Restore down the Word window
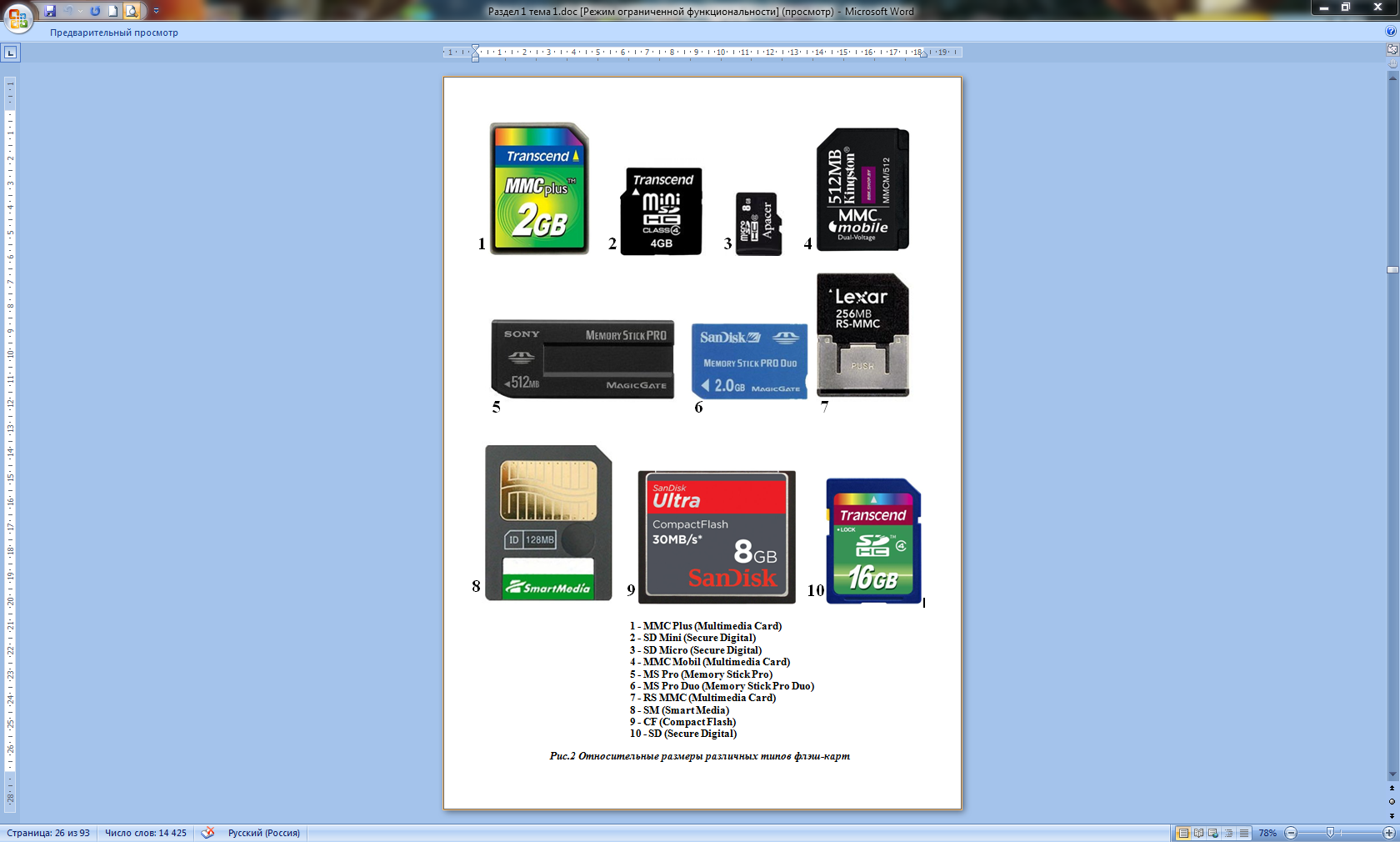The image size is (1400, 842). point(1345,8)
